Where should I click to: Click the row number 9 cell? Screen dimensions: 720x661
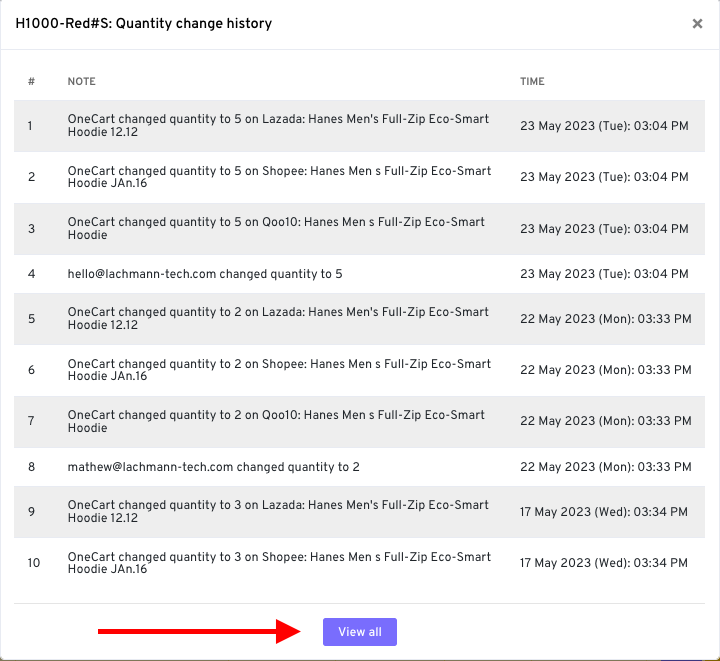[32, 512]
